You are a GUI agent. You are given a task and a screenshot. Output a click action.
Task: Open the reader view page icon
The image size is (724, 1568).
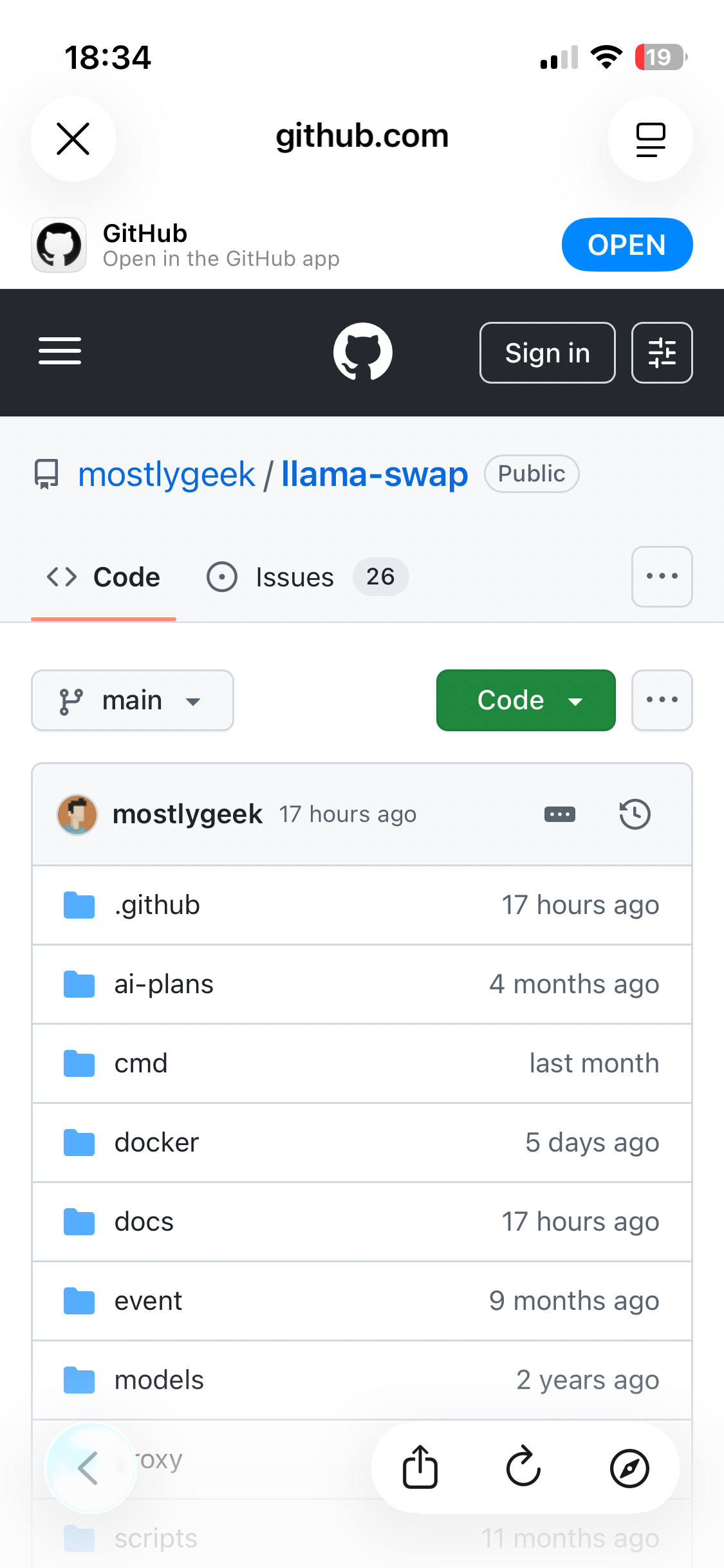650,139
